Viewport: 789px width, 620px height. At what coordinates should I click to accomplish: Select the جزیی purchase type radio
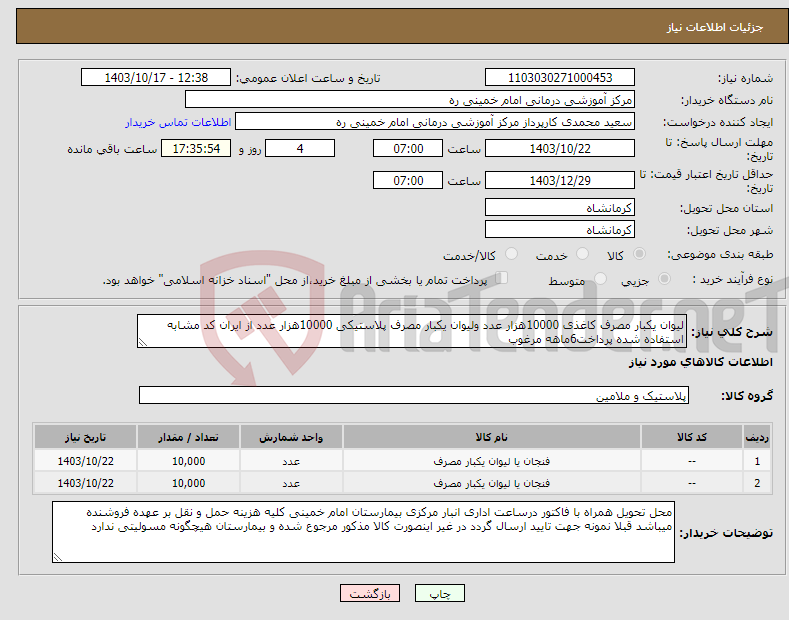tap(664, 278)
